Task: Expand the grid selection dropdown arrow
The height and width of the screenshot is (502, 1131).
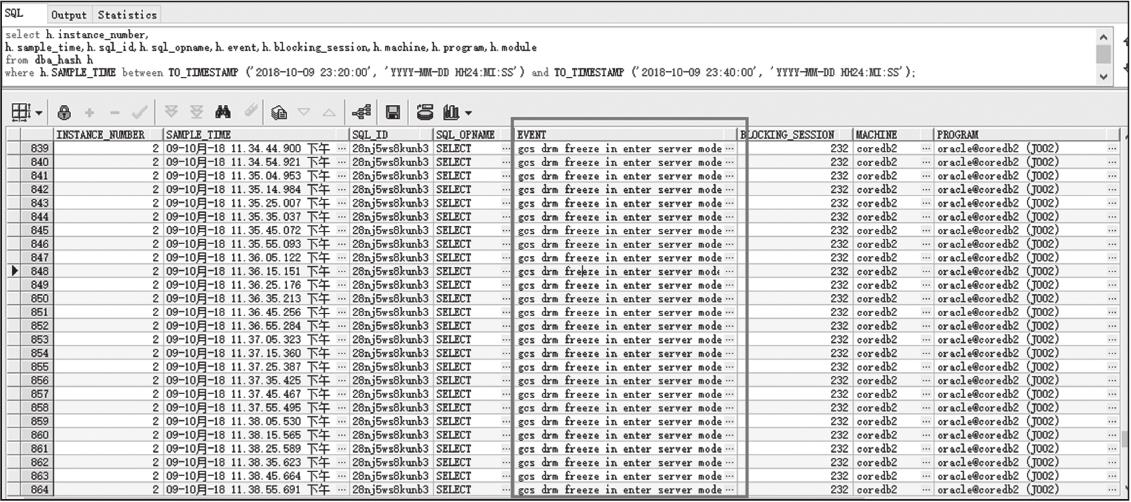Action: tap(38, 113)
